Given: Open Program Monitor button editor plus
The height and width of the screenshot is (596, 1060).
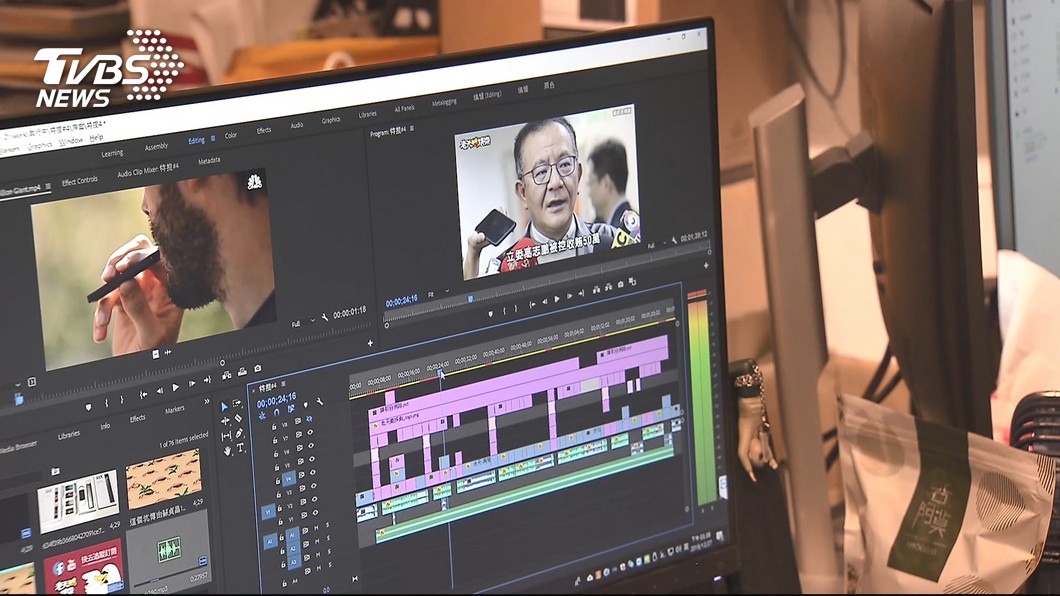Looking at the screenshot, I should coord(706,266).
